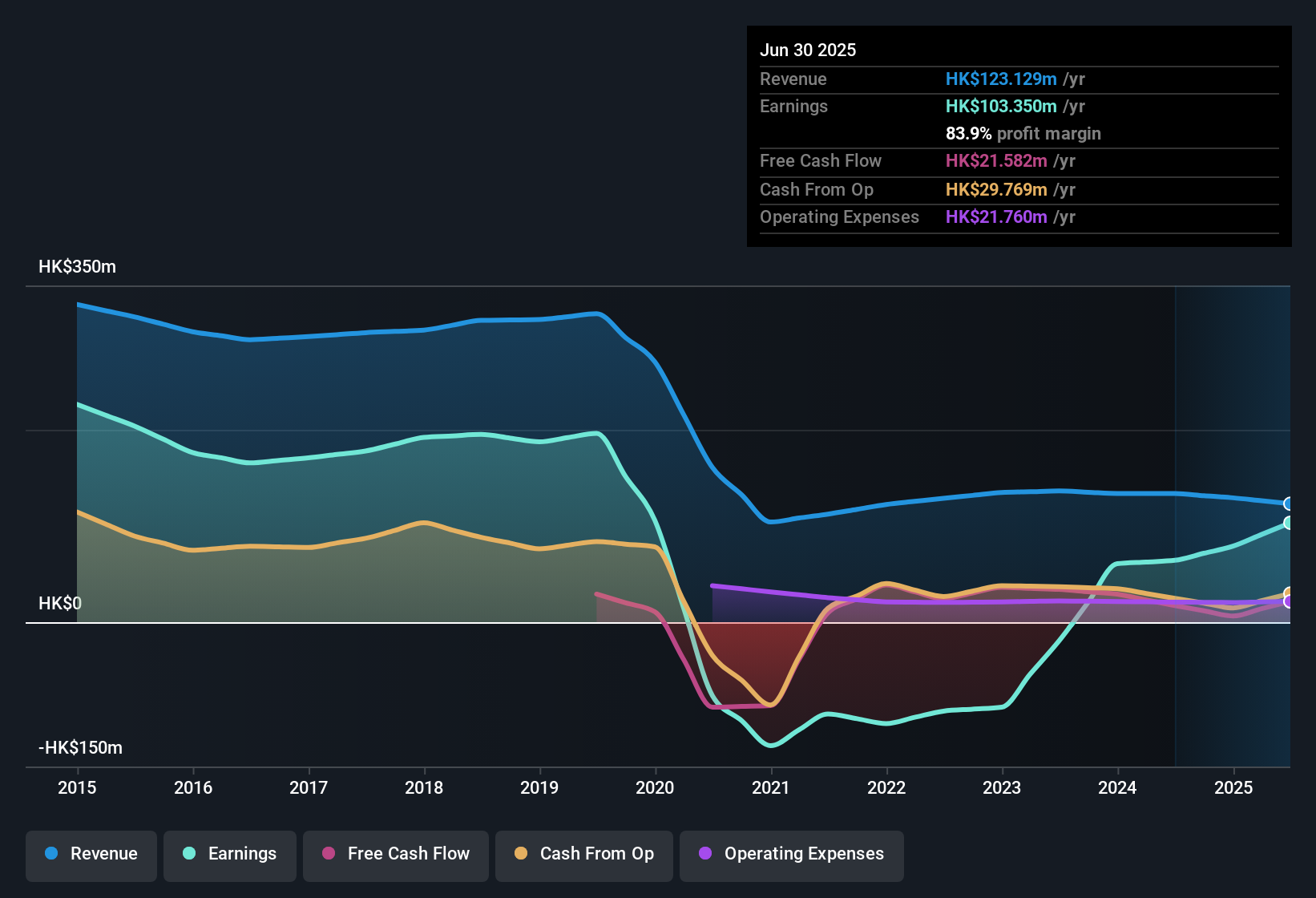1316x898 pixels.
Task: Expand the Jun 30 2025 tooltip header
Action: pyautogui.click(x=809, y=50)
